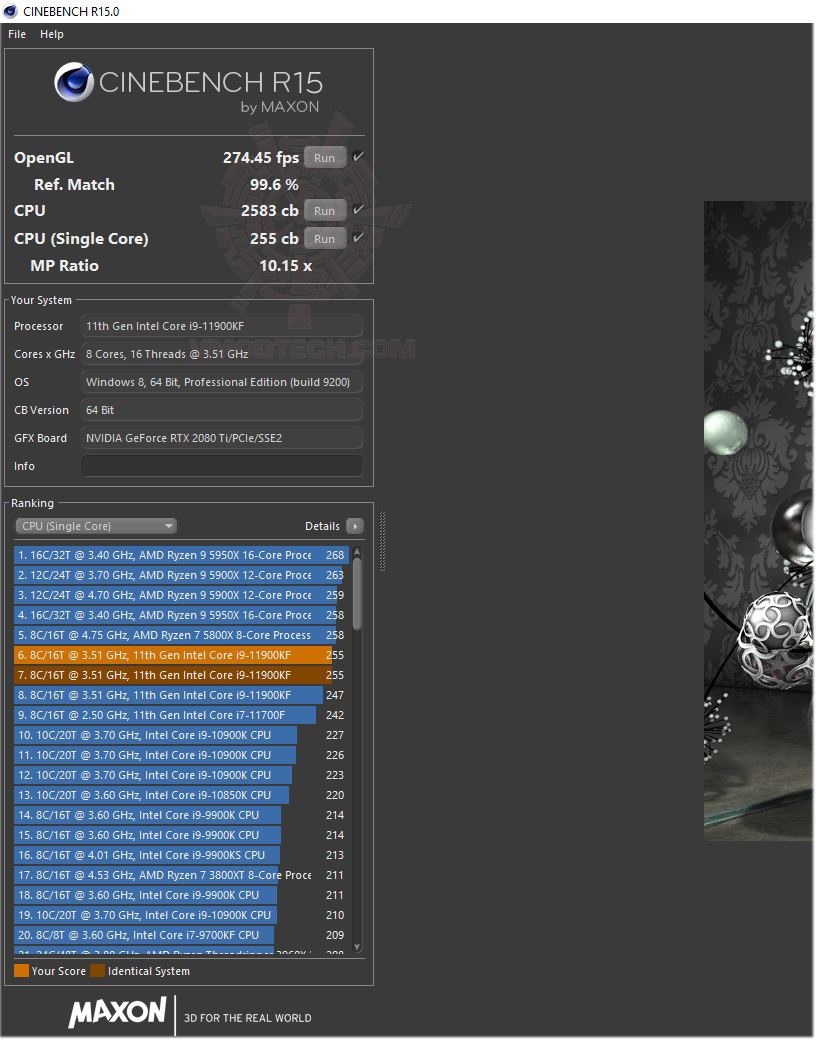Open the Help menu

(x=52, y=34)
